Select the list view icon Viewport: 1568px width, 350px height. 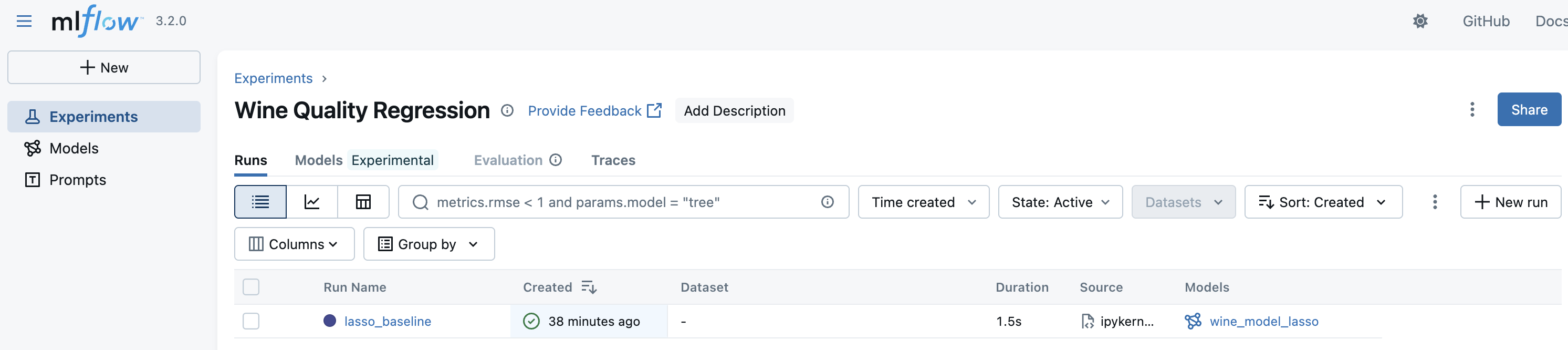260,202
